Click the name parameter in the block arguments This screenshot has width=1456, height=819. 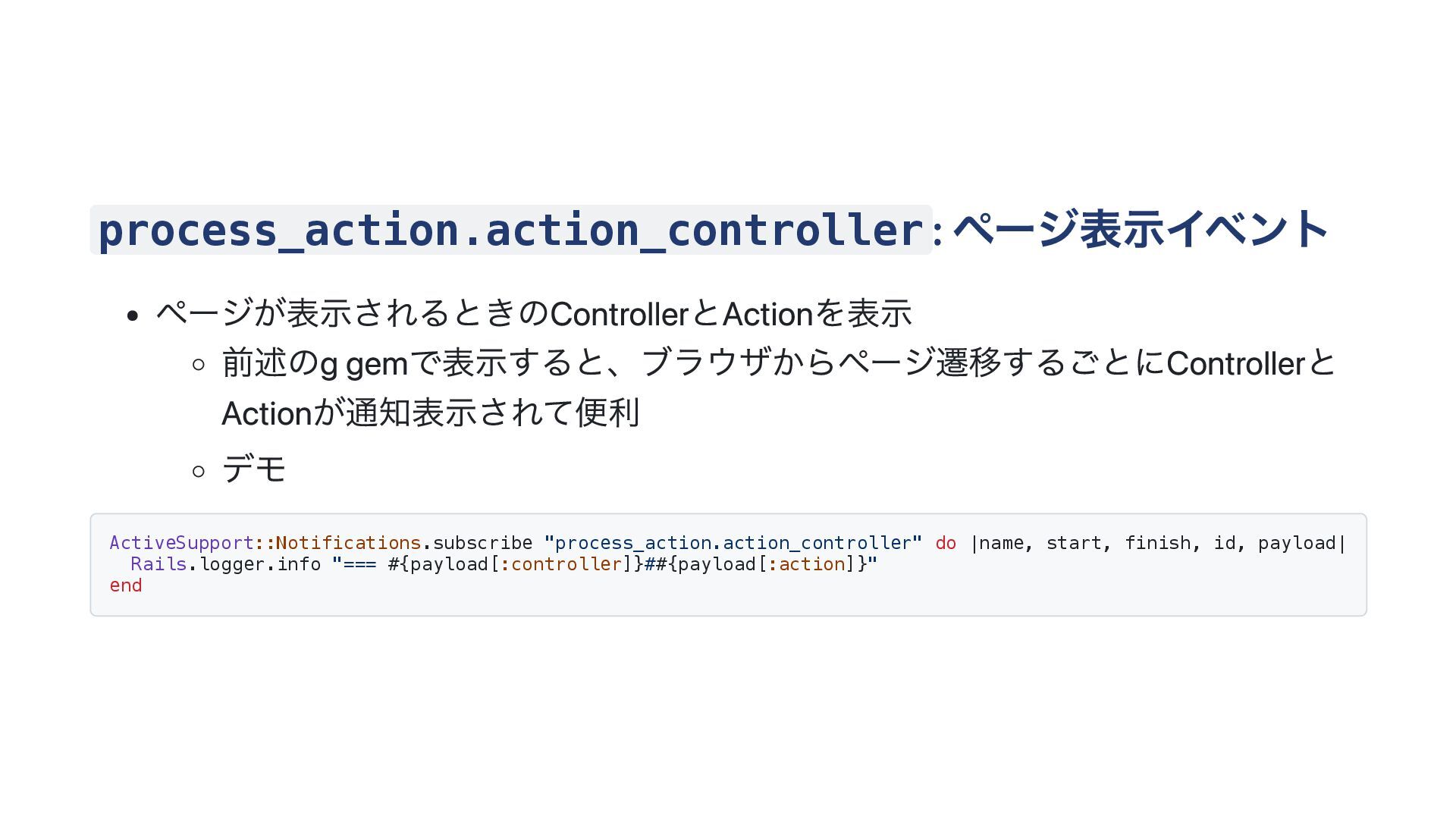[1001, 543]
